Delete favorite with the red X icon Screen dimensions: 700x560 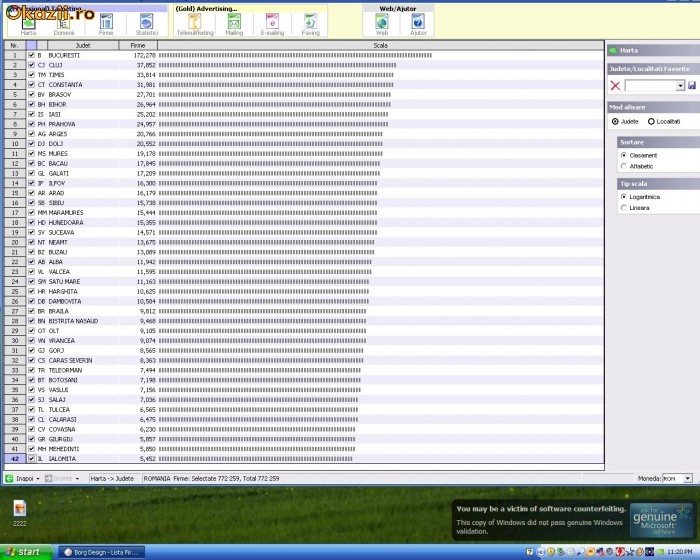615,86
